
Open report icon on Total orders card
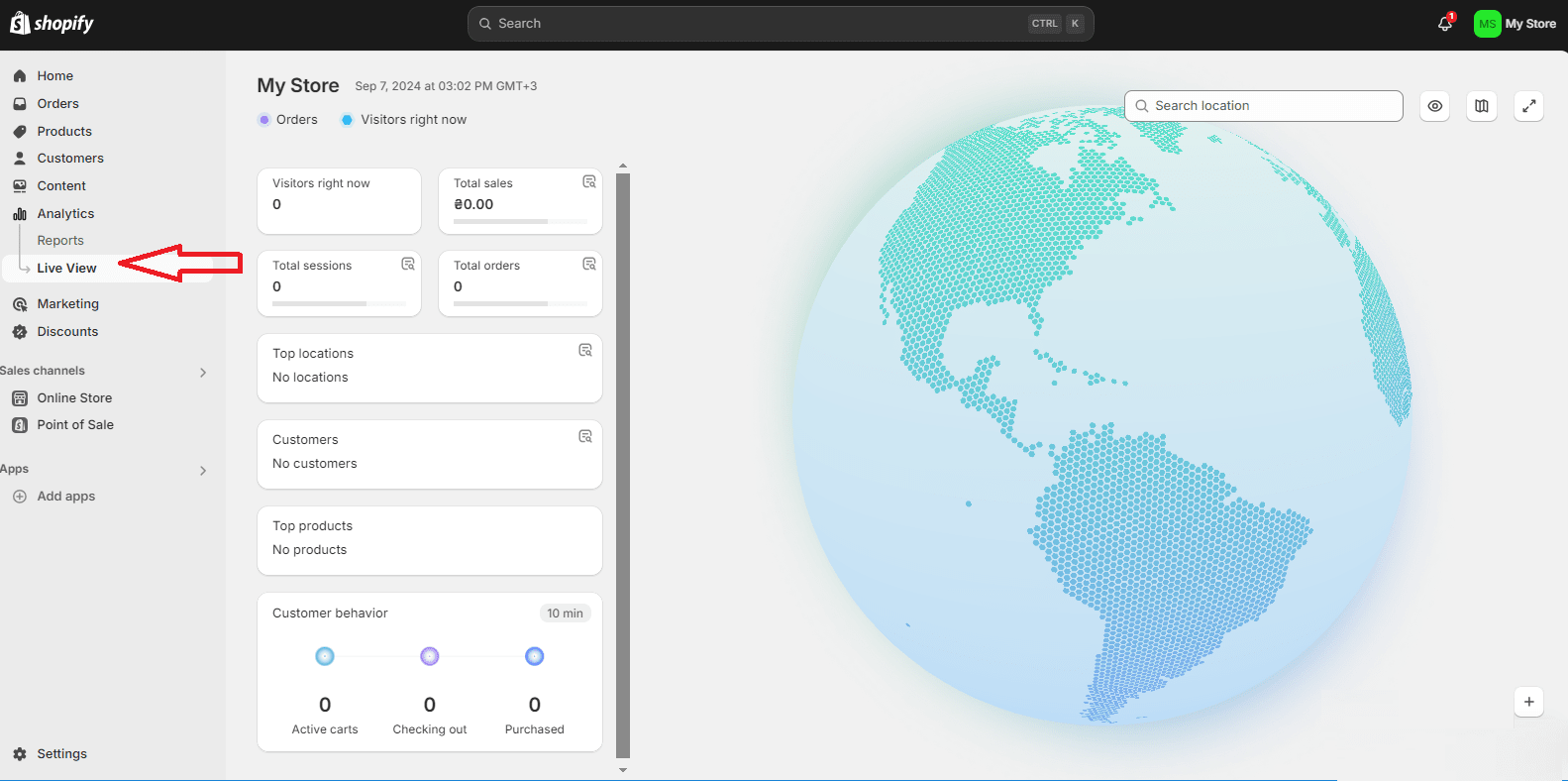point(589,264)
